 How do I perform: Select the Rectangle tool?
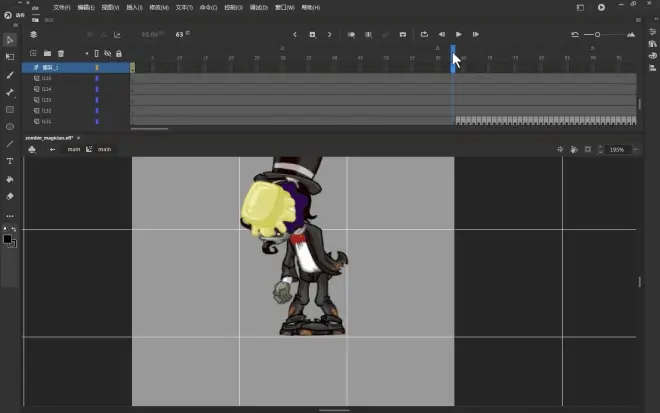click(10, 109)
